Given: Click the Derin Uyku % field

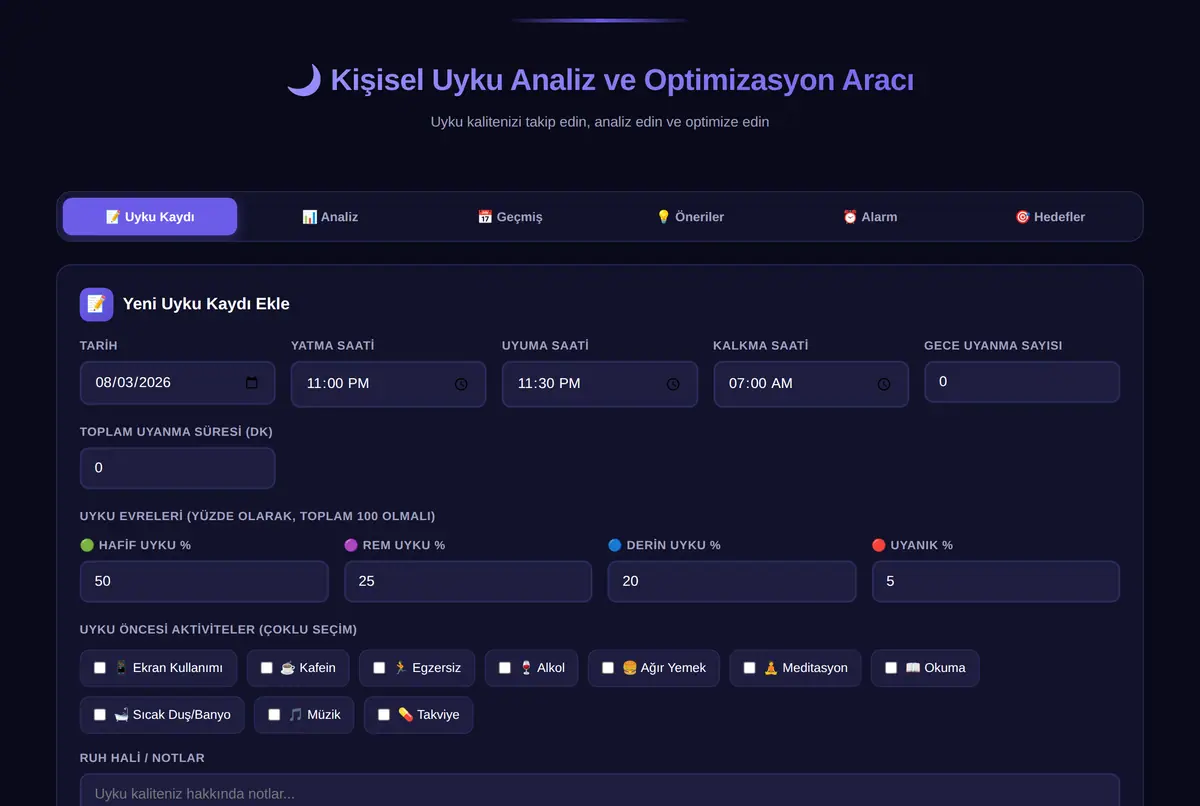Looking at the screenshot, I should click(732, 581).
